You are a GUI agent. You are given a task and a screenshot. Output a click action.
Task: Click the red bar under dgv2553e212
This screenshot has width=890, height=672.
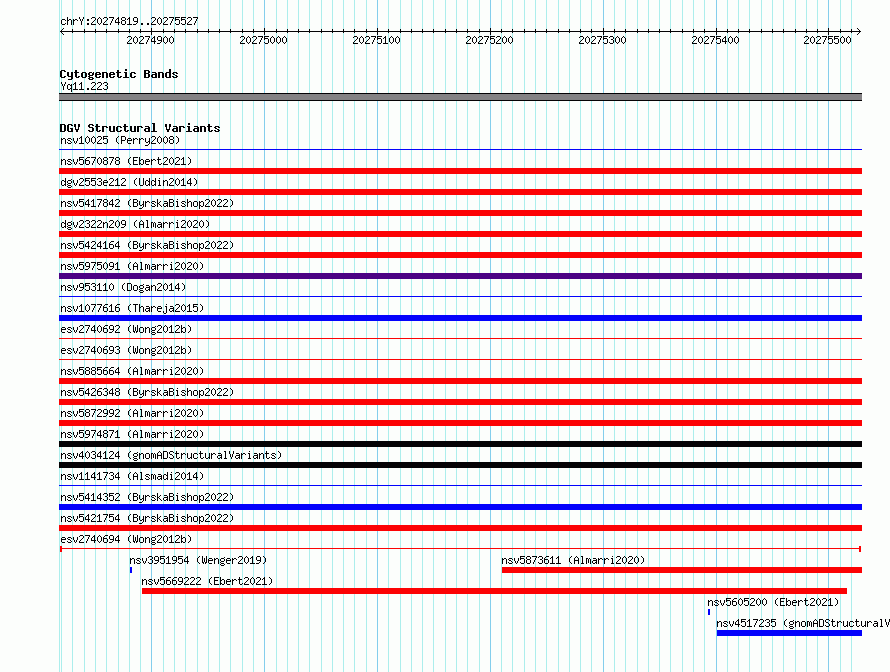point(460,192)
